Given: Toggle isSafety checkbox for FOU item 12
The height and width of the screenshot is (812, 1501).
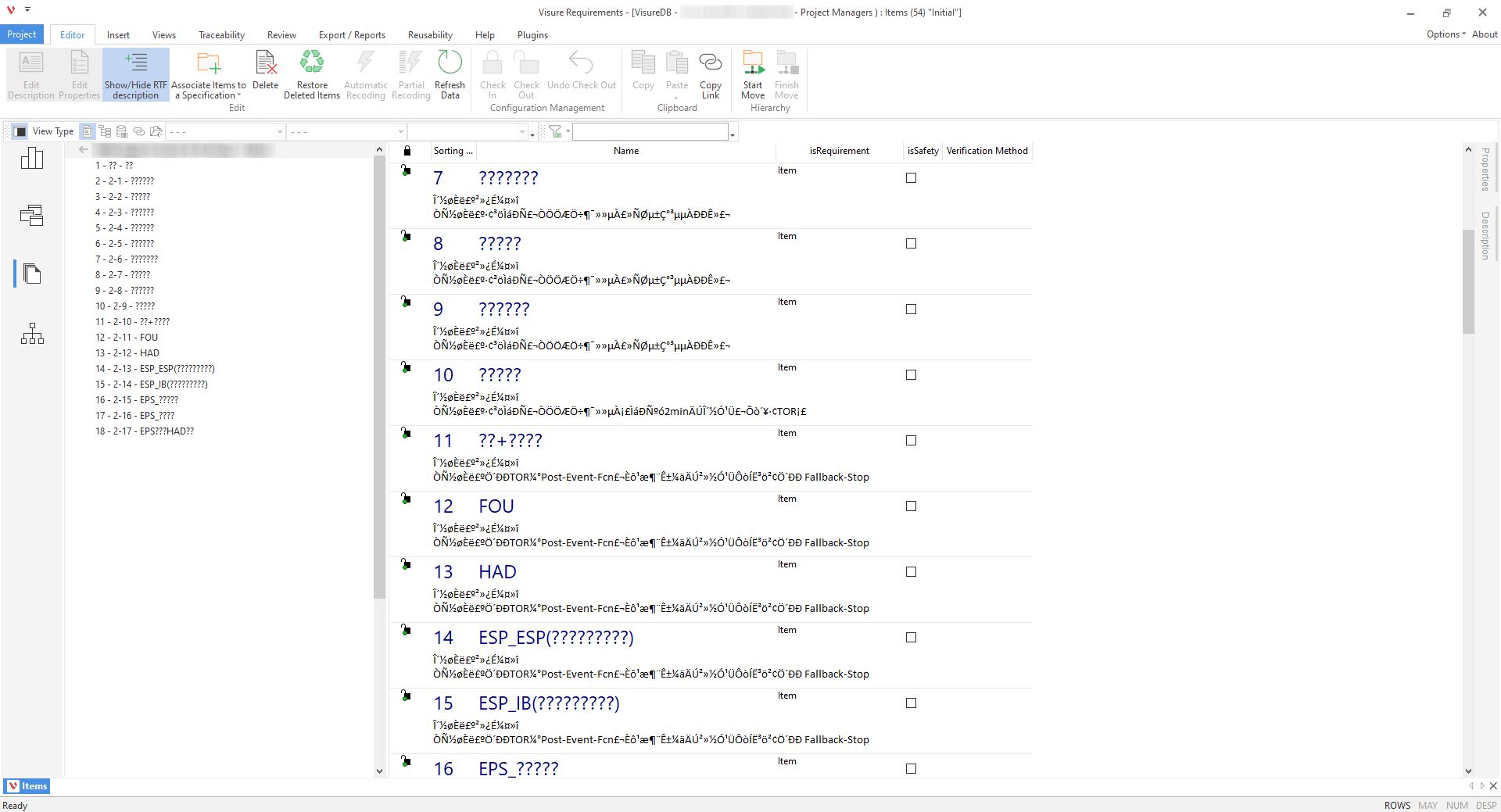Looking at the screenshot, I should [x=911, y=506].
